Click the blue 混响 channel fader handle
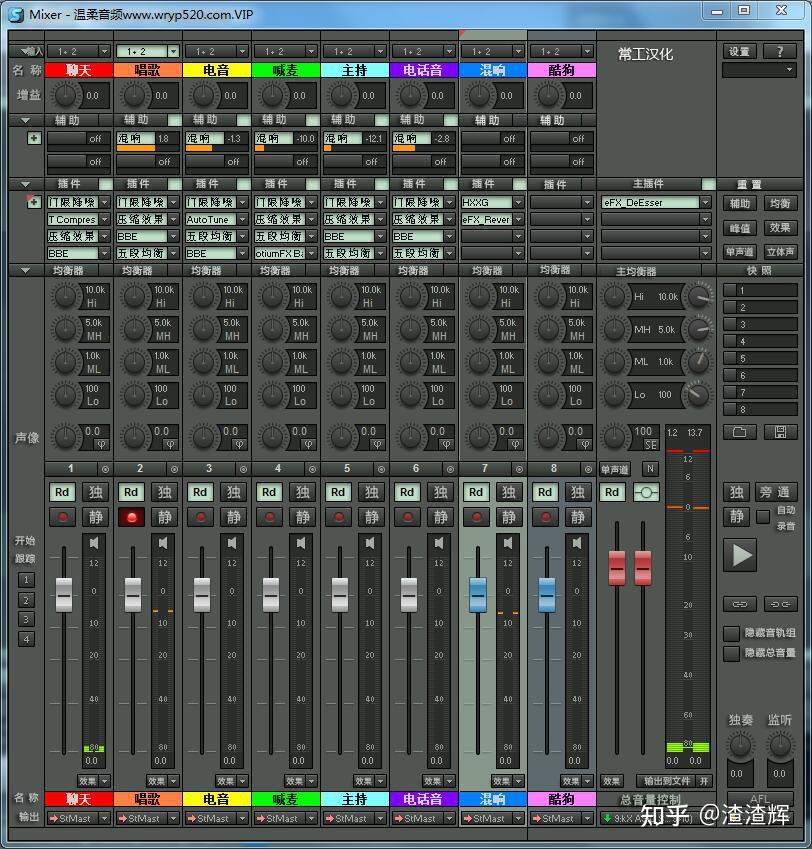The image size is (812, 849). (477, 595)
